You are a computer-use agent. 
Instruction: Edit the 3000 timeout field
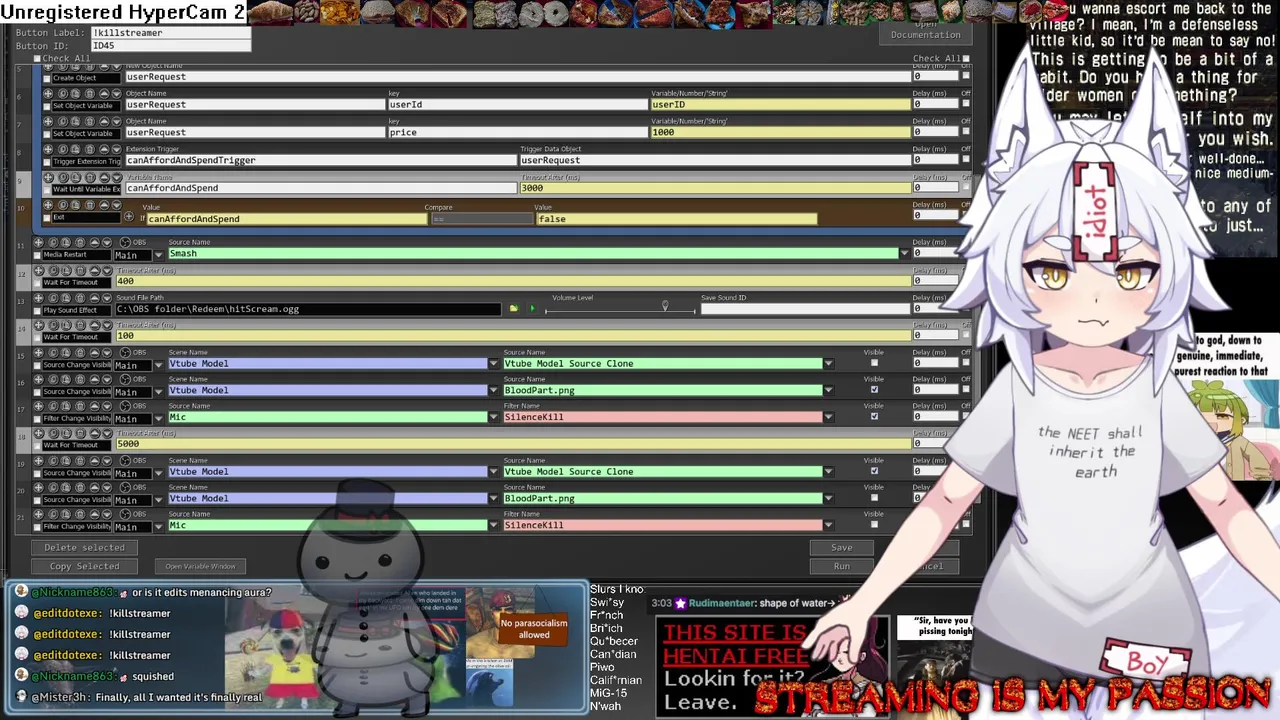pyautogui.click(x=714, y=188)
